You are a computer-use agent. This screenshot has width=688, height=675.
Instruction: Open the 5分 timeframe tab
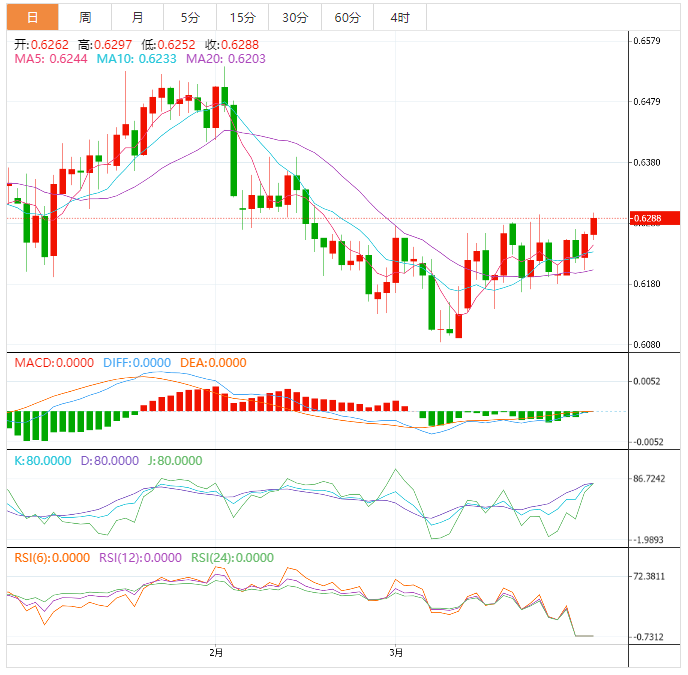coord(190,18)
